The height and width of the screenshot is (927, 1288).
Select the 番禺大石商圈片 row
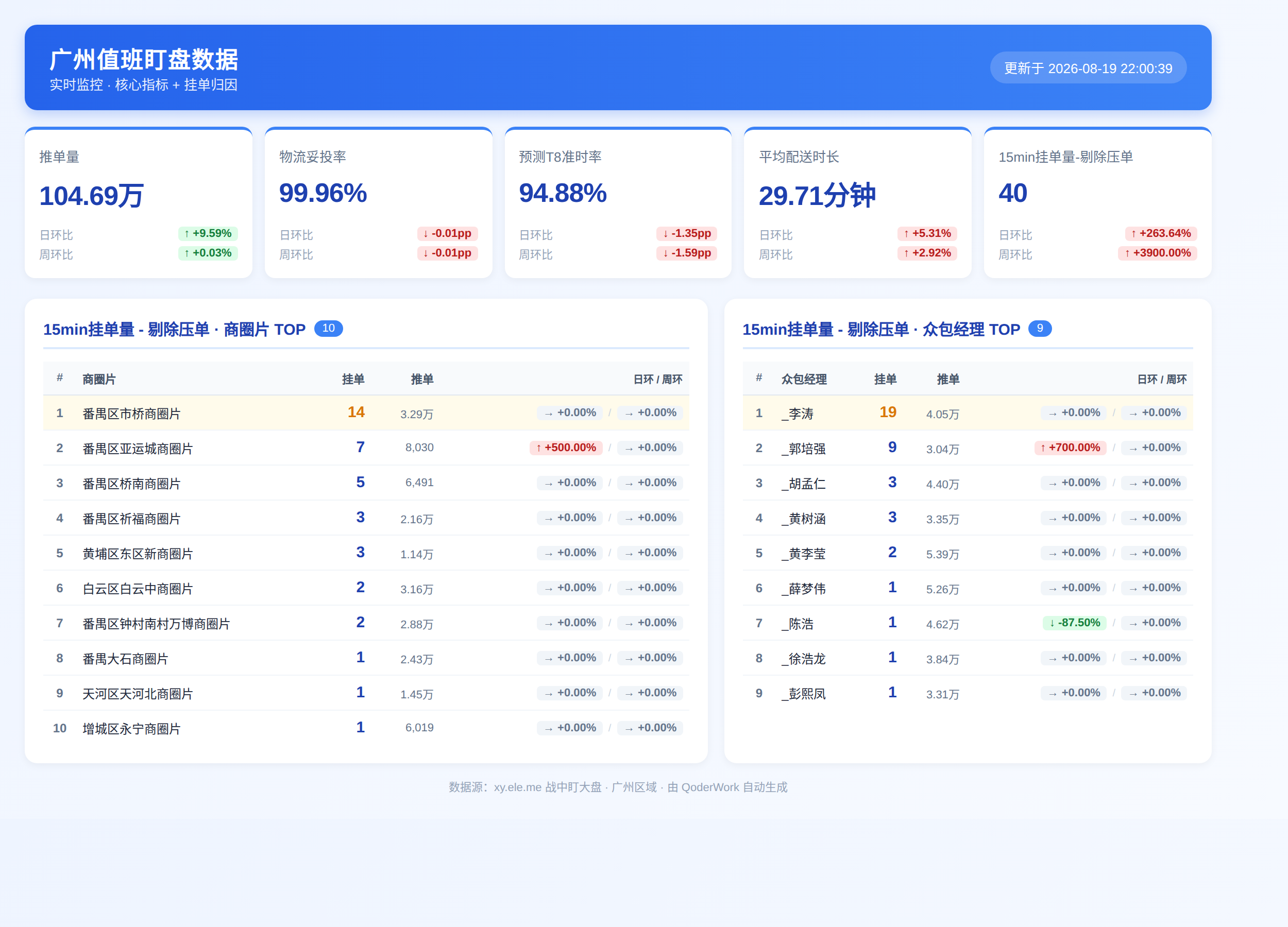(x=366, y=658)
